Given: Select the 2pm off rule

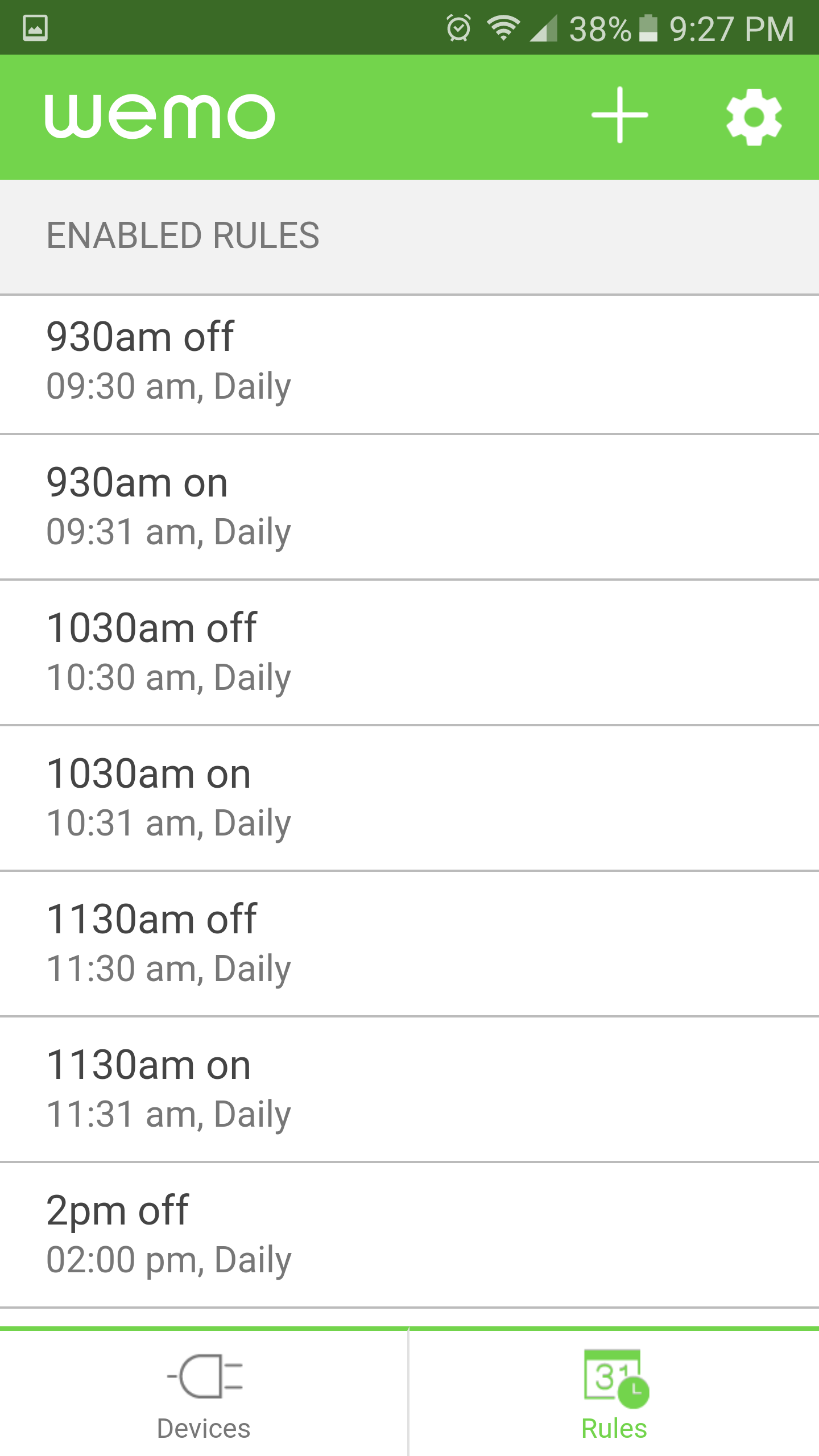Looking at the screenshot, I should click(x=409, y=1235).
